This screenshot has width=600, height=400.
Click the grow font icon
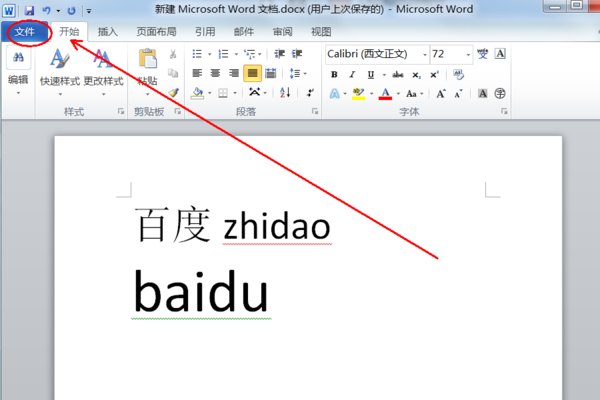click(x=441, y=93)
